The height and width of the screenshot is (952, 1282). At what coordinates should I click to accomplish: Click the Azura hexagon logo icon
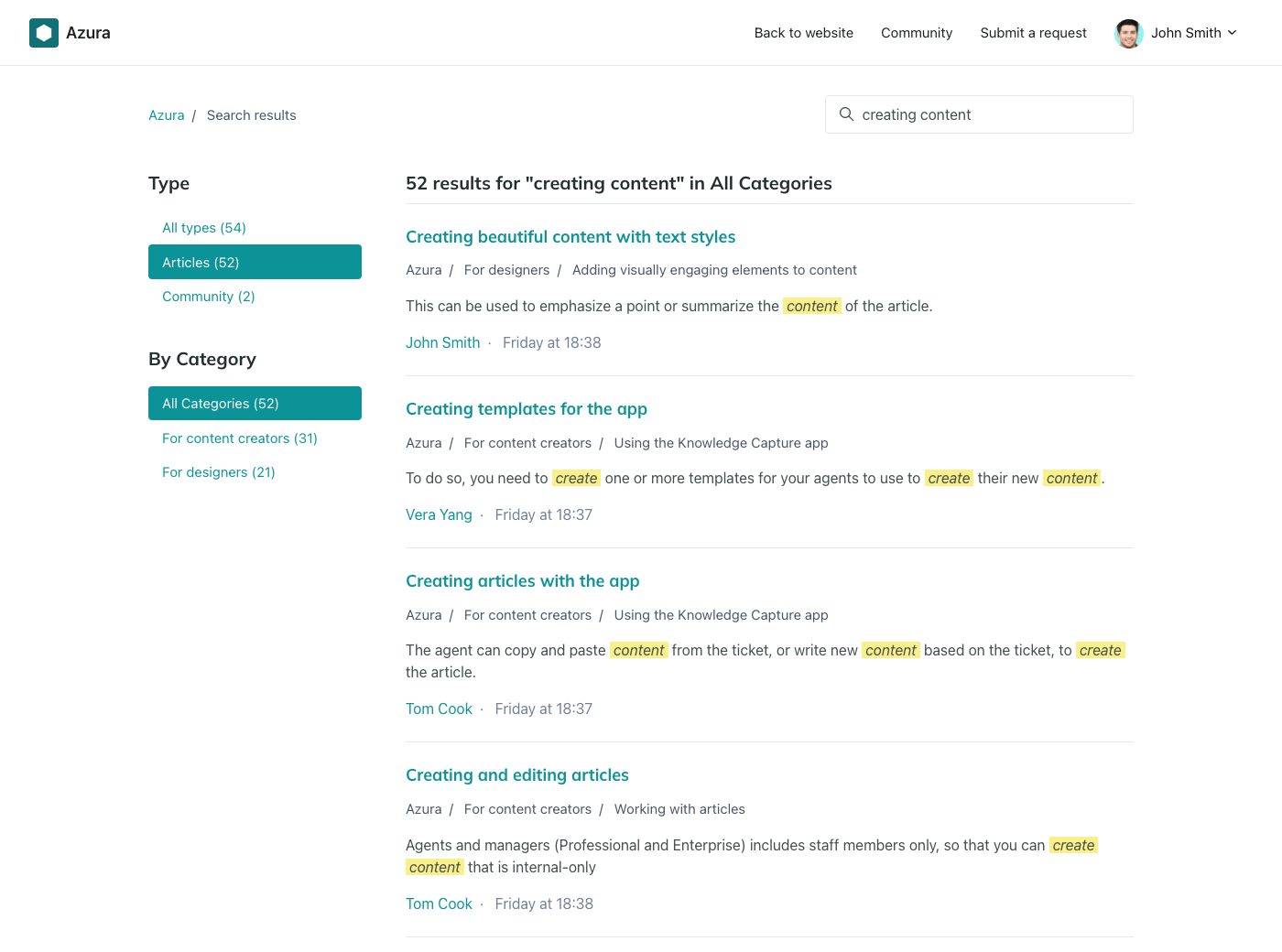click(x=44, y=33)
